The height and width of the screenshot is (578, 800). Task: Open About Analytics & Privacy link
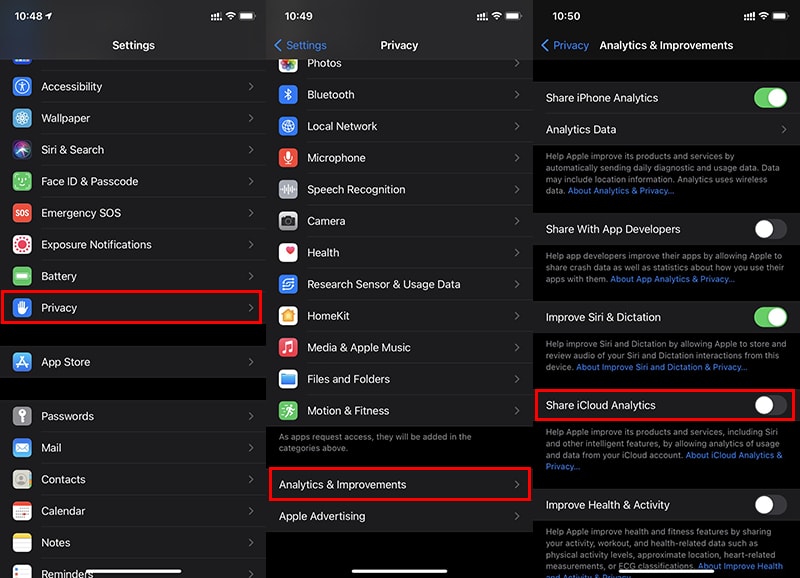[621, 191]
